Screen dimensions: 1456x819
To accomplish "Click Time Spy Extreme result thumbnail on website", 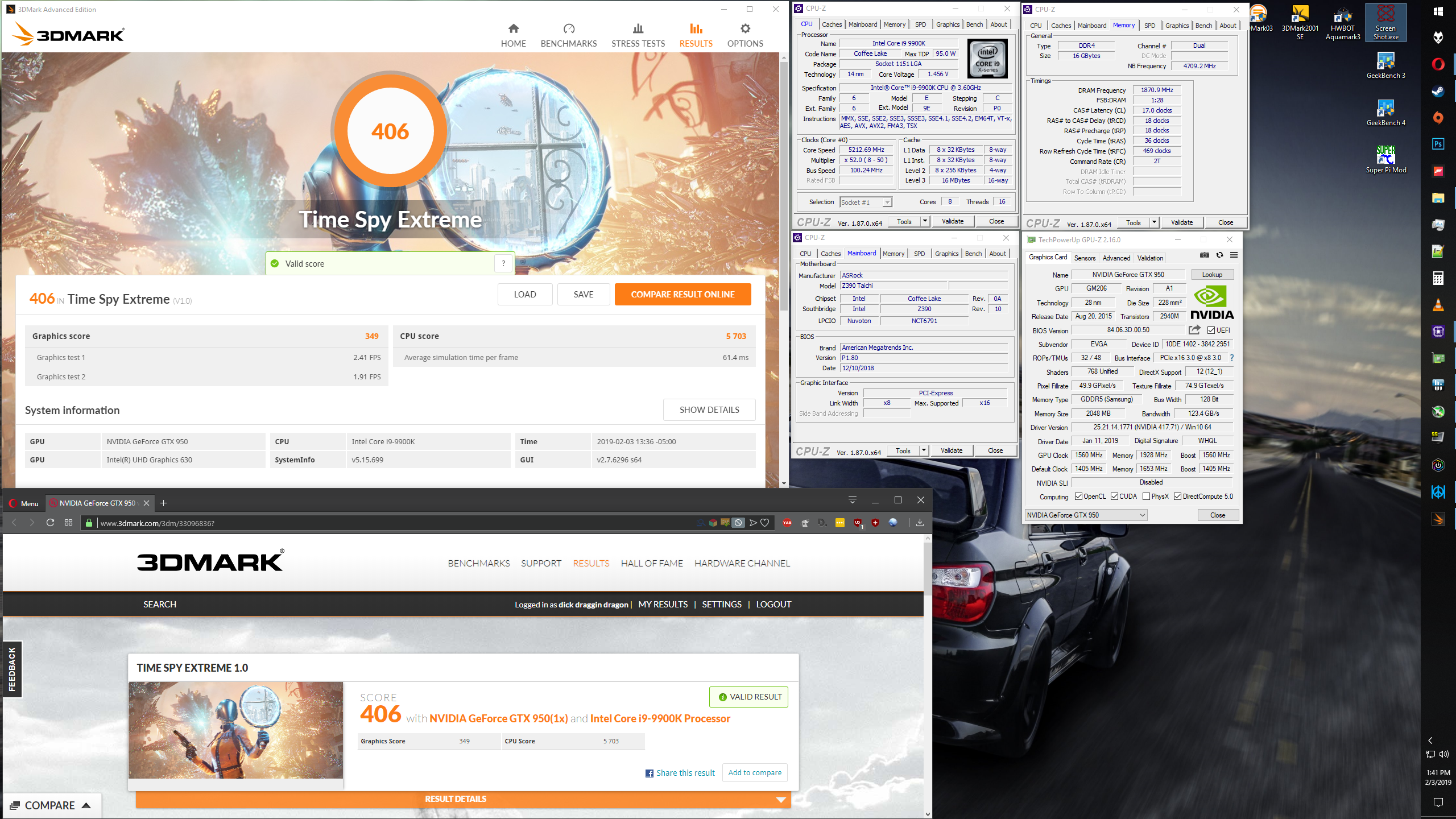I will click(x=235, y=730).
